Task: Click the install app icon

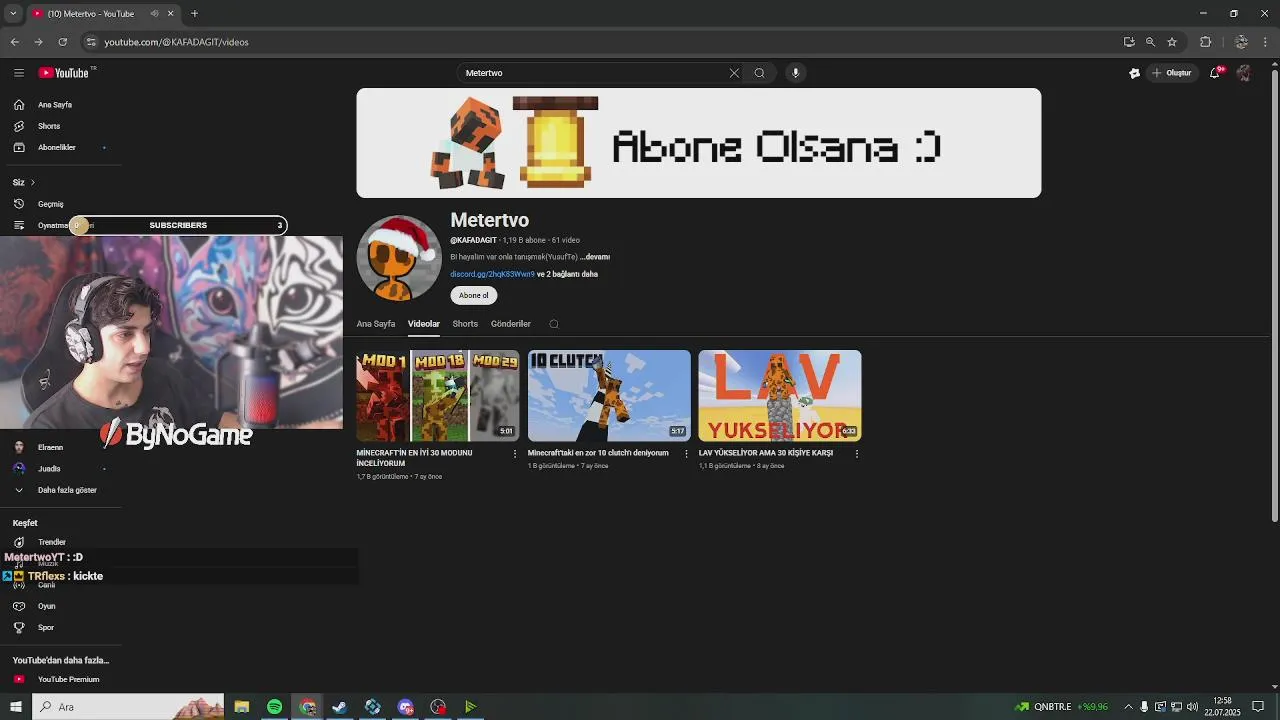Action: tap(1129, 42)
